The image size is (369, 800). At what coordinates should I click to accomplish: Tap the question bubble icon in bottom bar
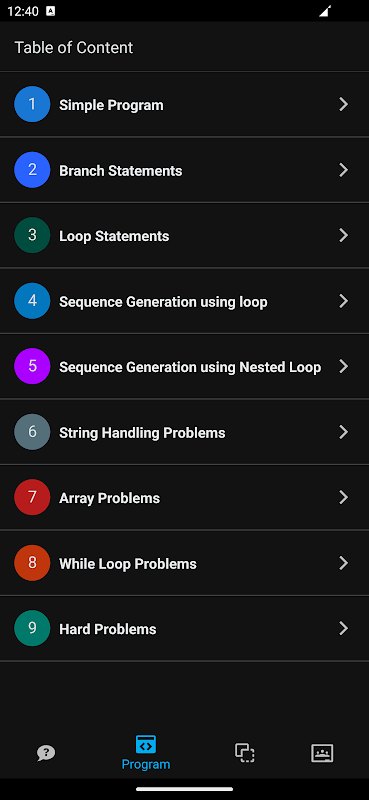[46, 753]
